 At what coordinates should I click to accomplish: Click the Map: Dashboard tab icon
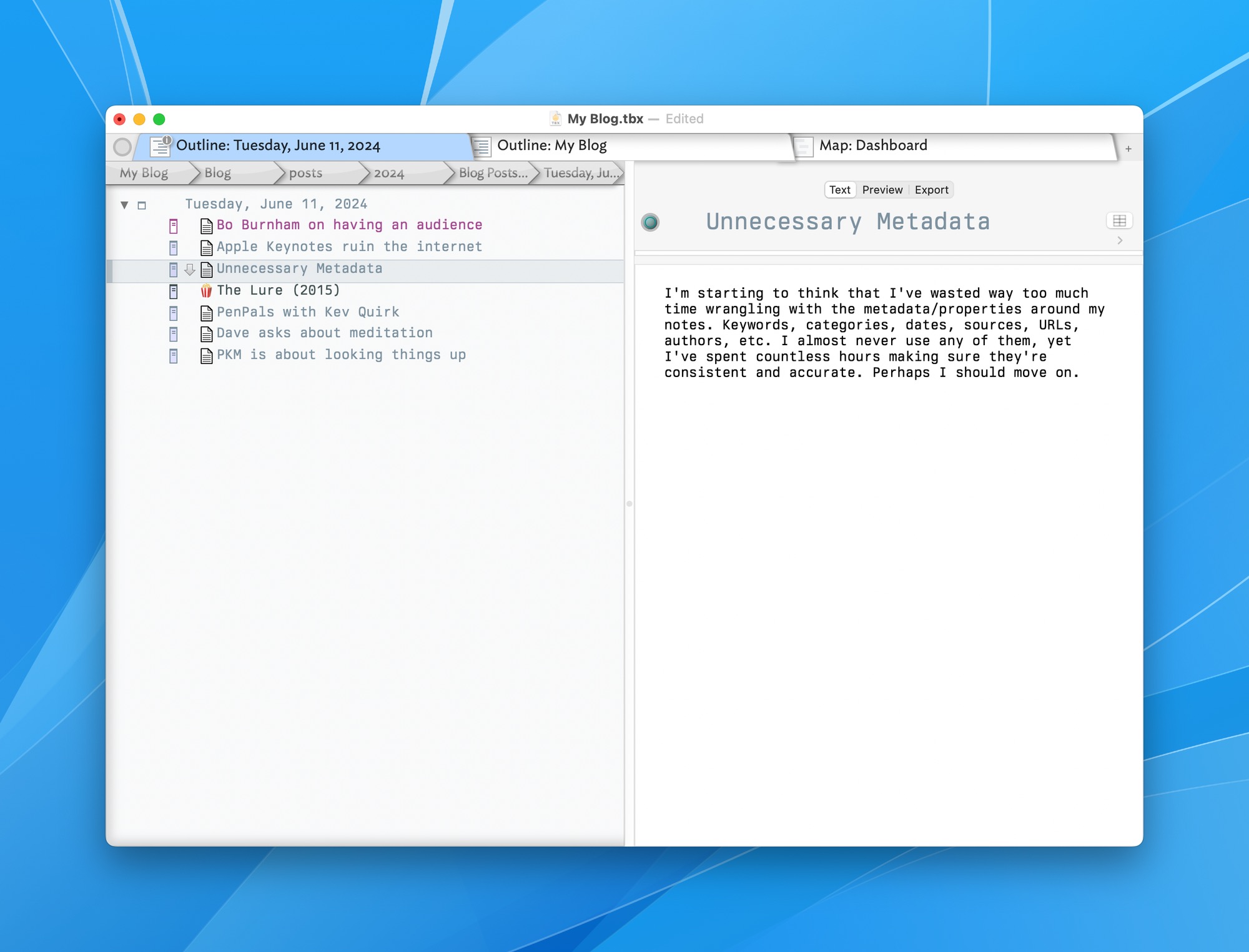(x=804, y=147)
